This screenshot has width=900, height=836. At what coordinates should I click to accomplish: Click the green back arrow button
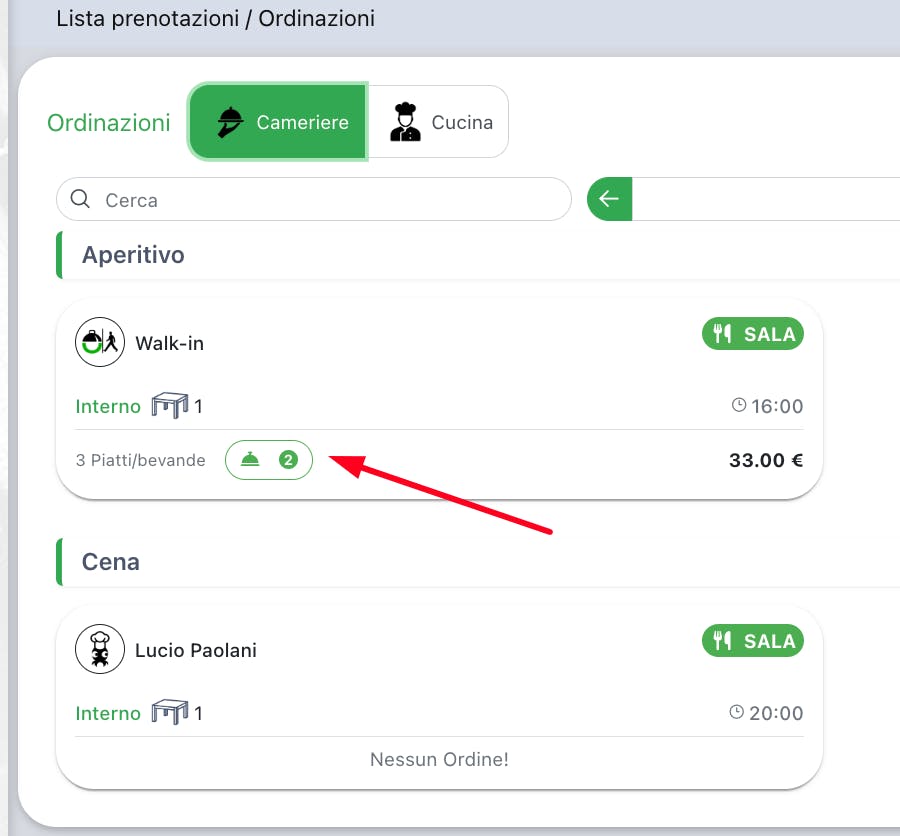pos(610,199)
